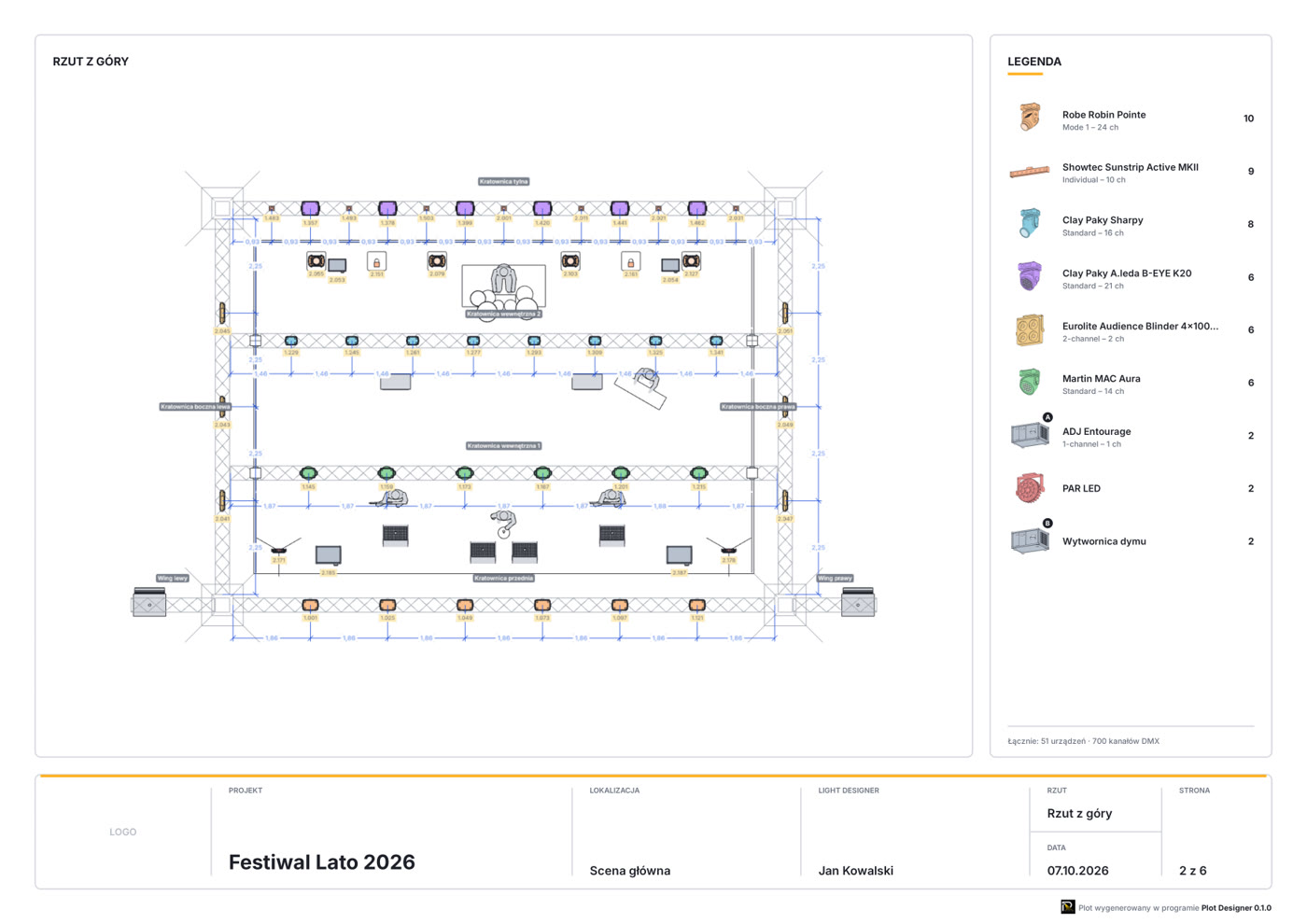
Task: Click the drummer figure on the riser
Action: 503,280
